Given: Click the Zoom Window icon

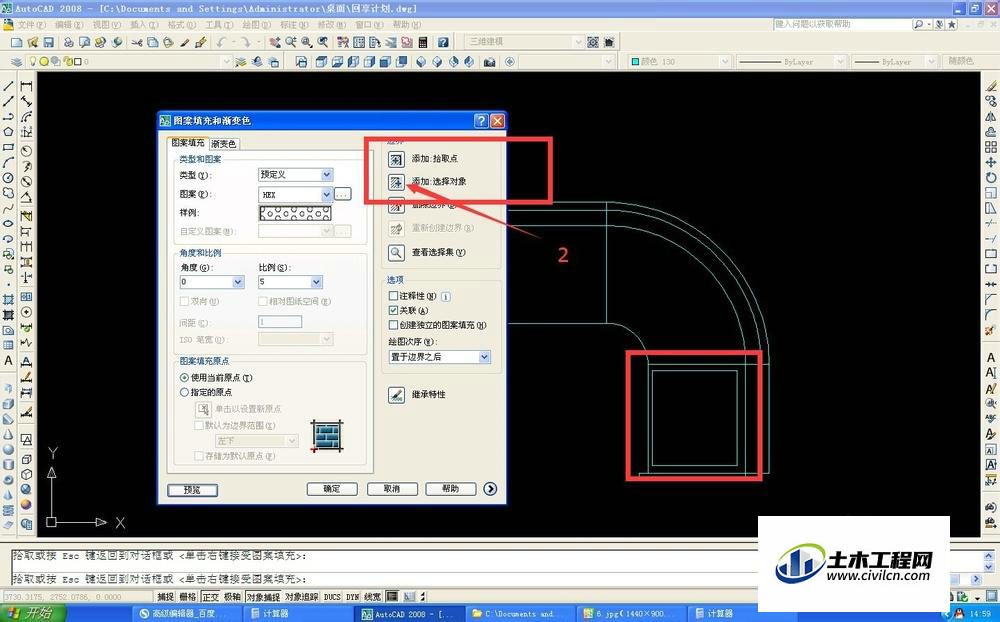Looking at the screenshot, I should (x=307, y=42).
